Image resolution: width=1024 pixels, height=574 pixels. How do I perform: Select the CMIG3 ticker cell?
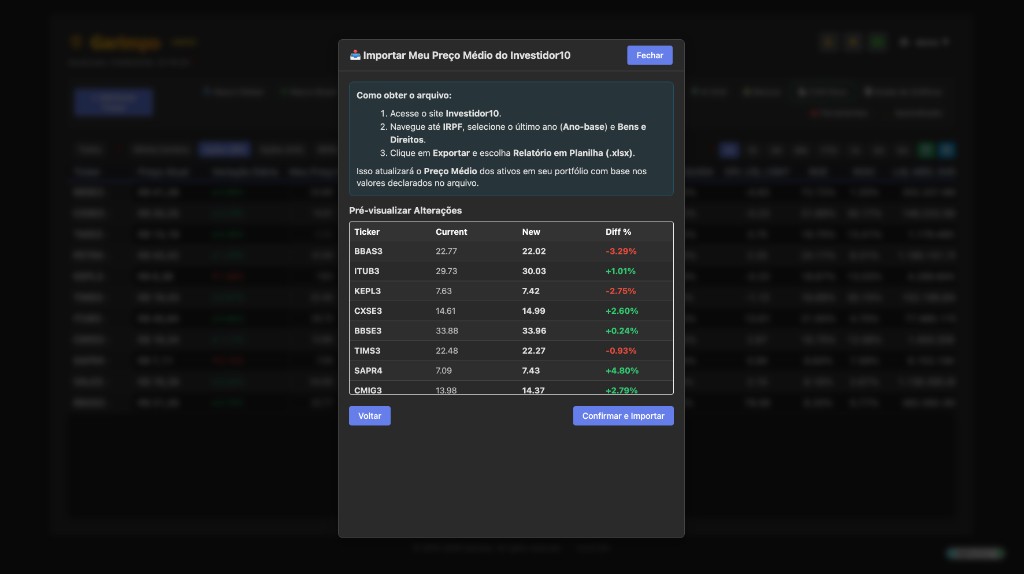pyautogui.click(x=368, y=390)
